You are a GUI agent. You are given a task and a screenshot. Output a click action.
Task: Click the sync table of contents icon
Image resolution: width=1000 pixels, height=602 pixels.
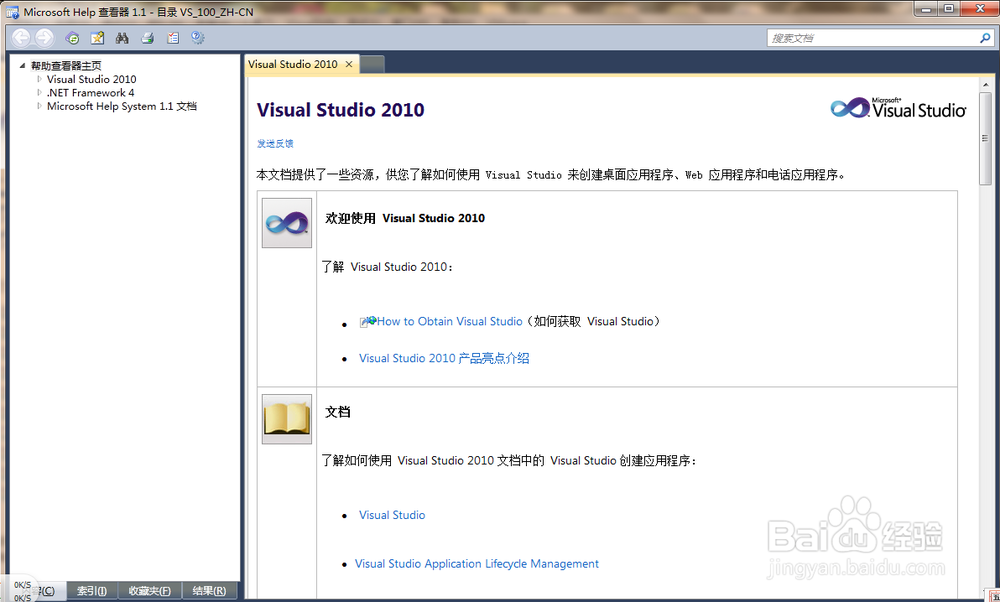71,36
